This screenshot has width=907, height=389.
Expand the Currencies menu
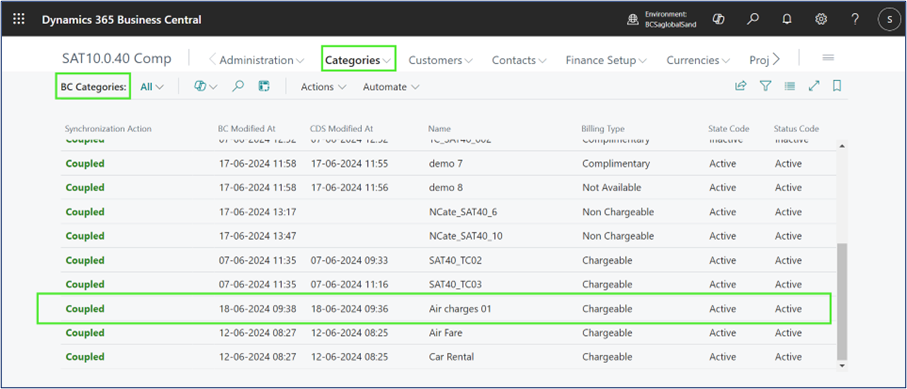tap(698, 60)
